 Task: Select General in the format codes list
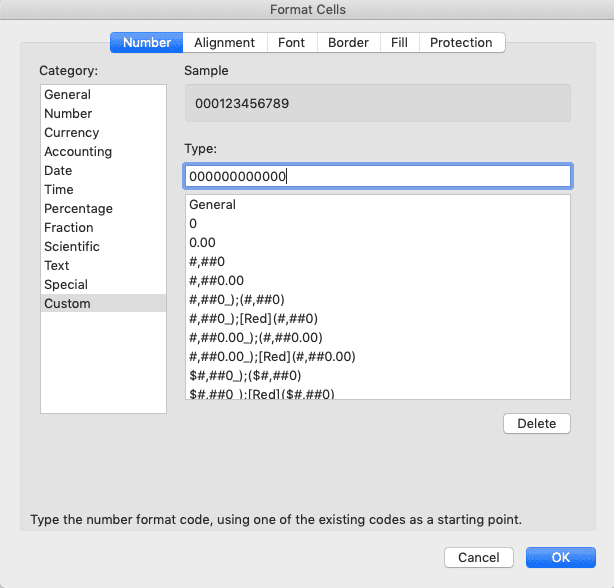point(378,205)
